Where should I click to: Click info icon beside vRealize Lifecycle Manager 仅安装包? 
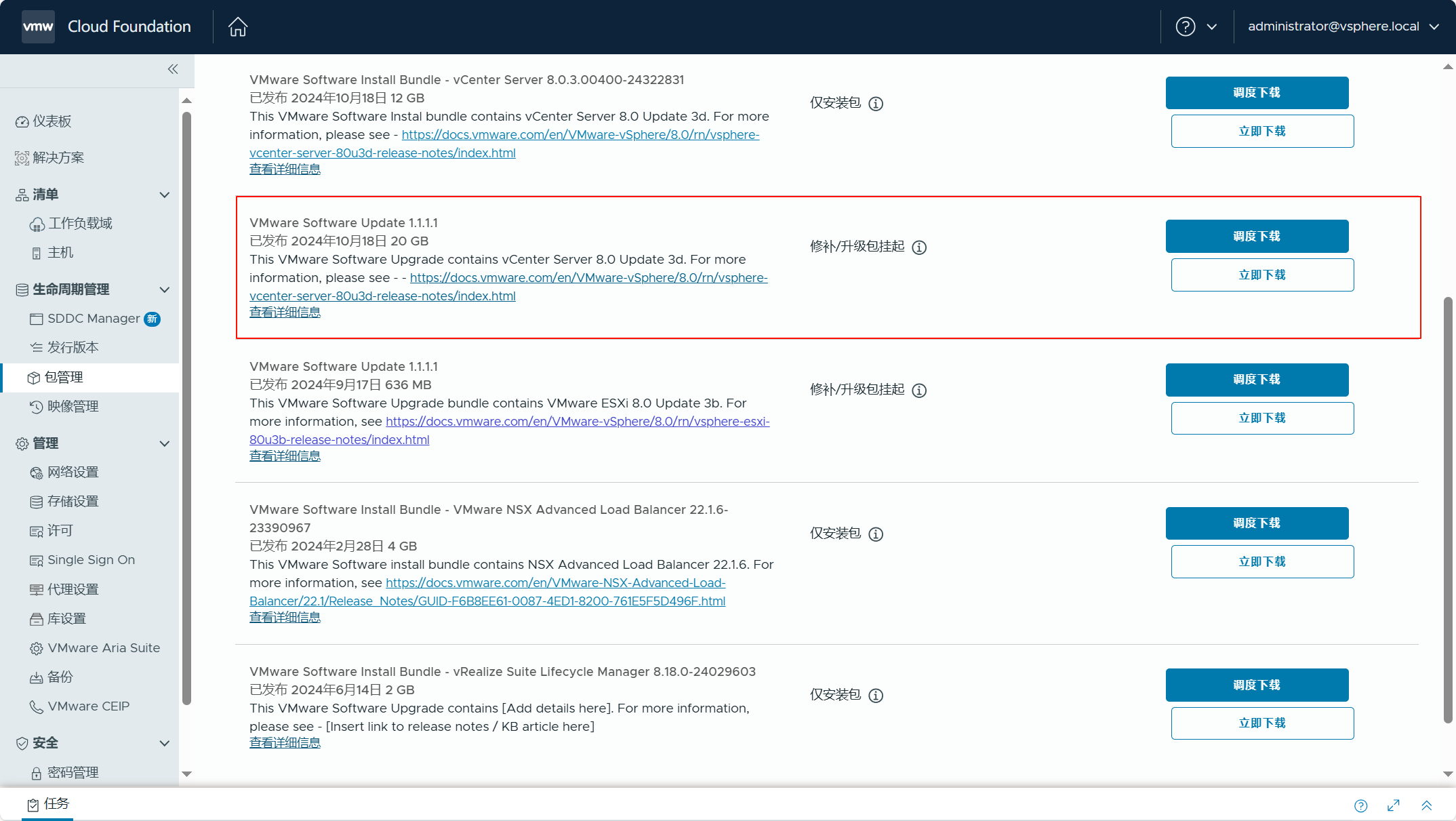coord(876,696)
